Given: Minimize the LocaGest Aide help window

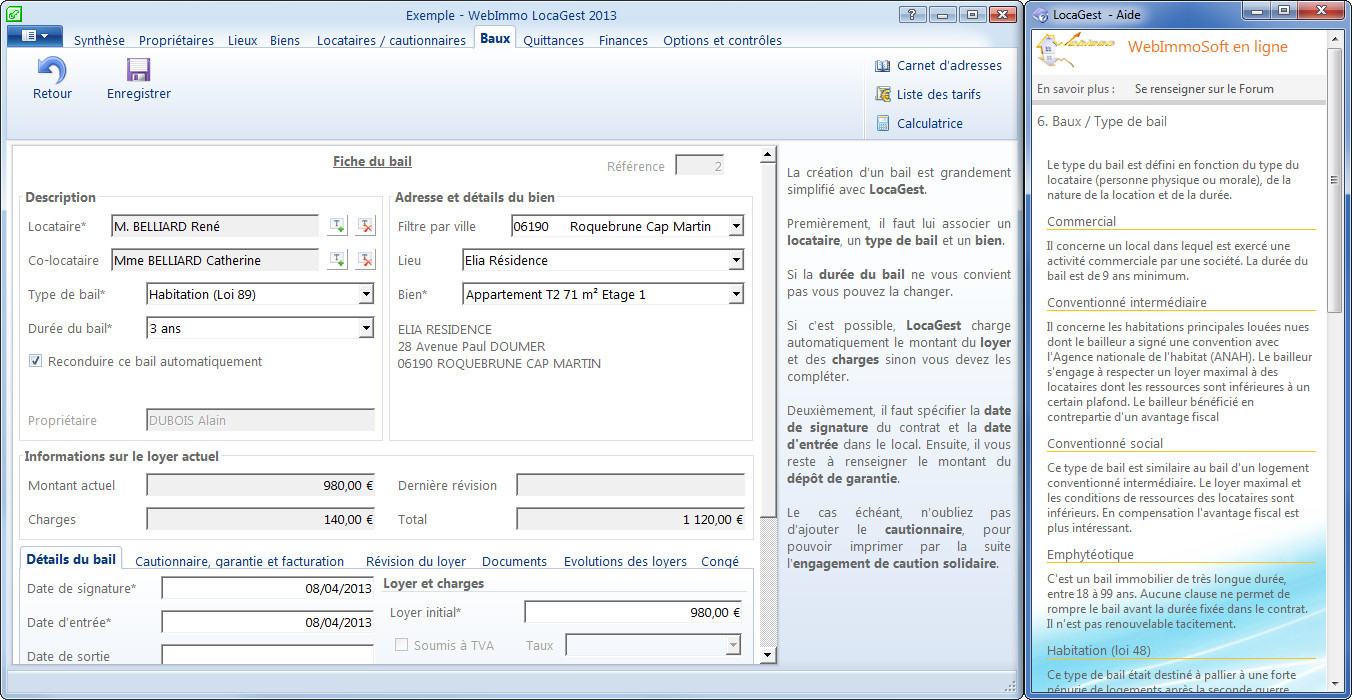Looking at the screenshot, I should pyautogui.click(x=1256, y=13).
